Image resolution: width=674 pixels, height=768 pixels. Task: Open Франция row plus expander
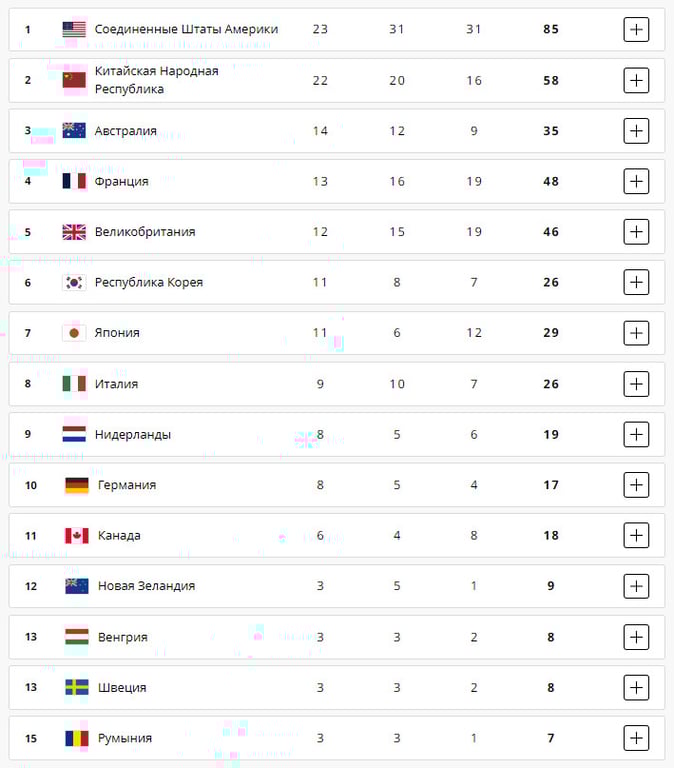(x=636, y=181)
